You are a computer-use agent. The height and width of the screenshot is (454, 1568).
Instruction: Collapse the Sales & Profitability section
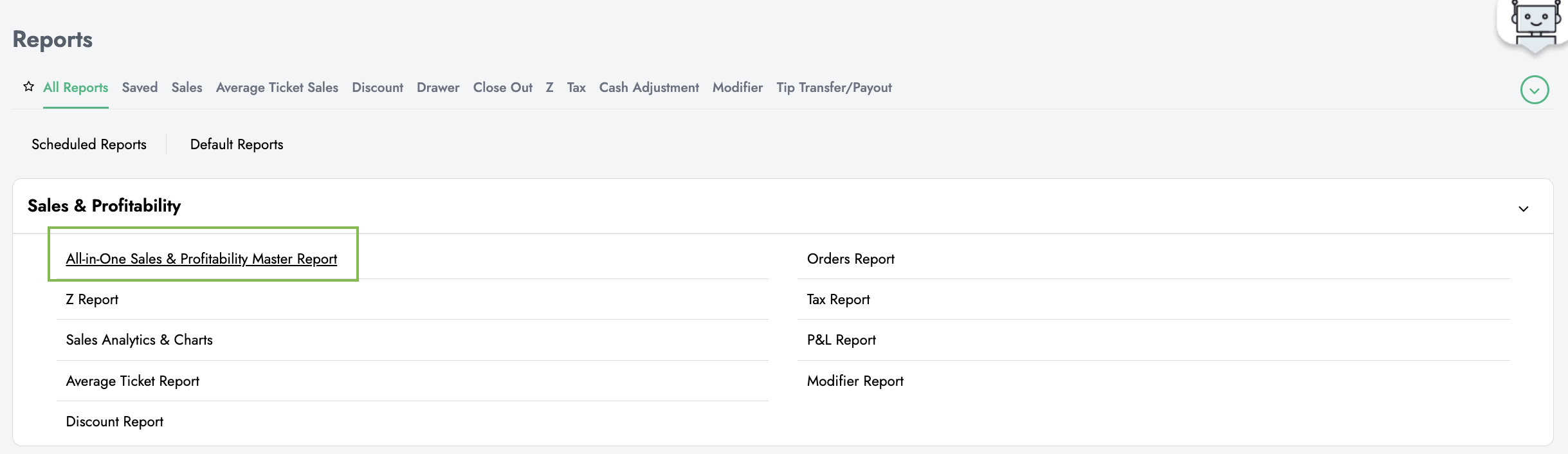point(1523,208)
